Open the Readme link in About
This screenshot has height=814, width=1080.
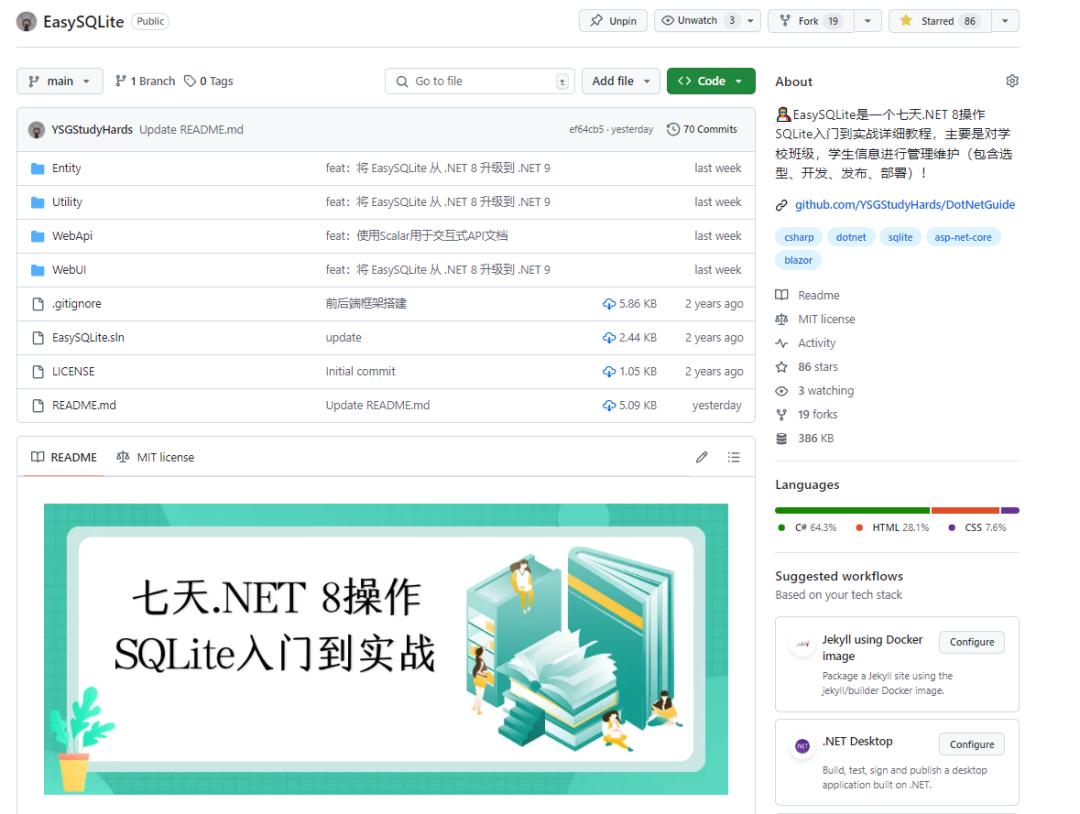point(819,295)
